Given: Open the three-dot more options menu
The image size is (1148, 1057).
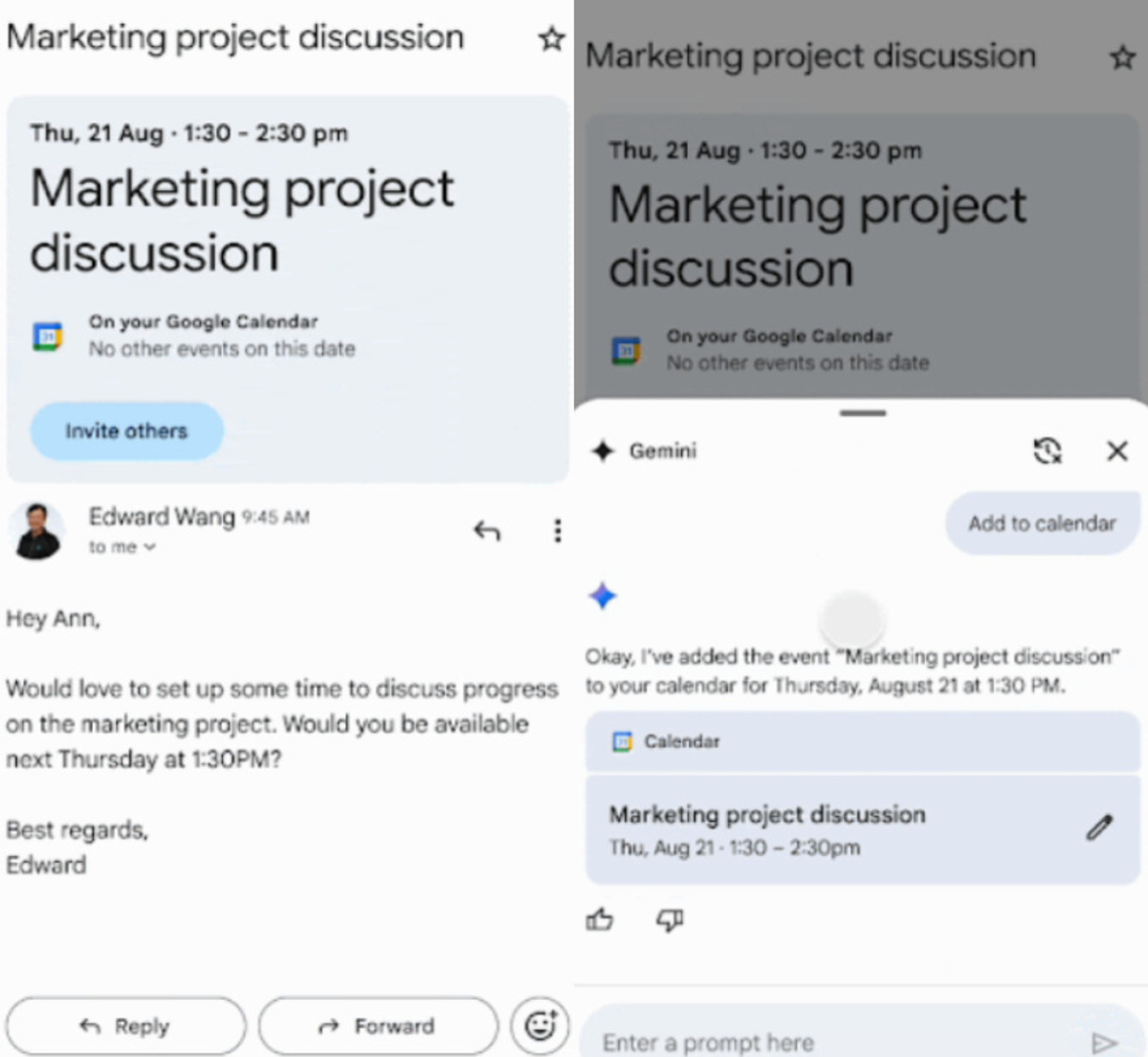Looking at the screenshot, I should tap(557, 530).
